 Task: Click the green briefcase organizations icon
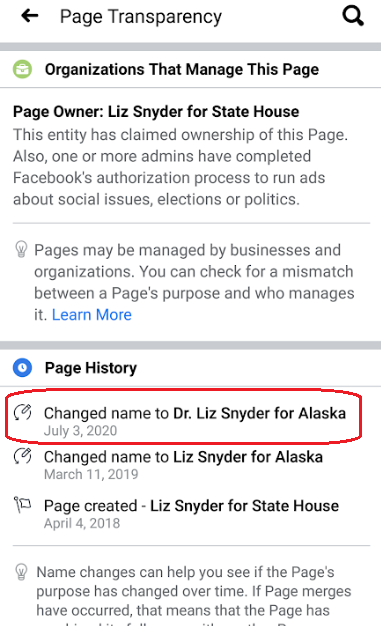(x=22, y=69)
